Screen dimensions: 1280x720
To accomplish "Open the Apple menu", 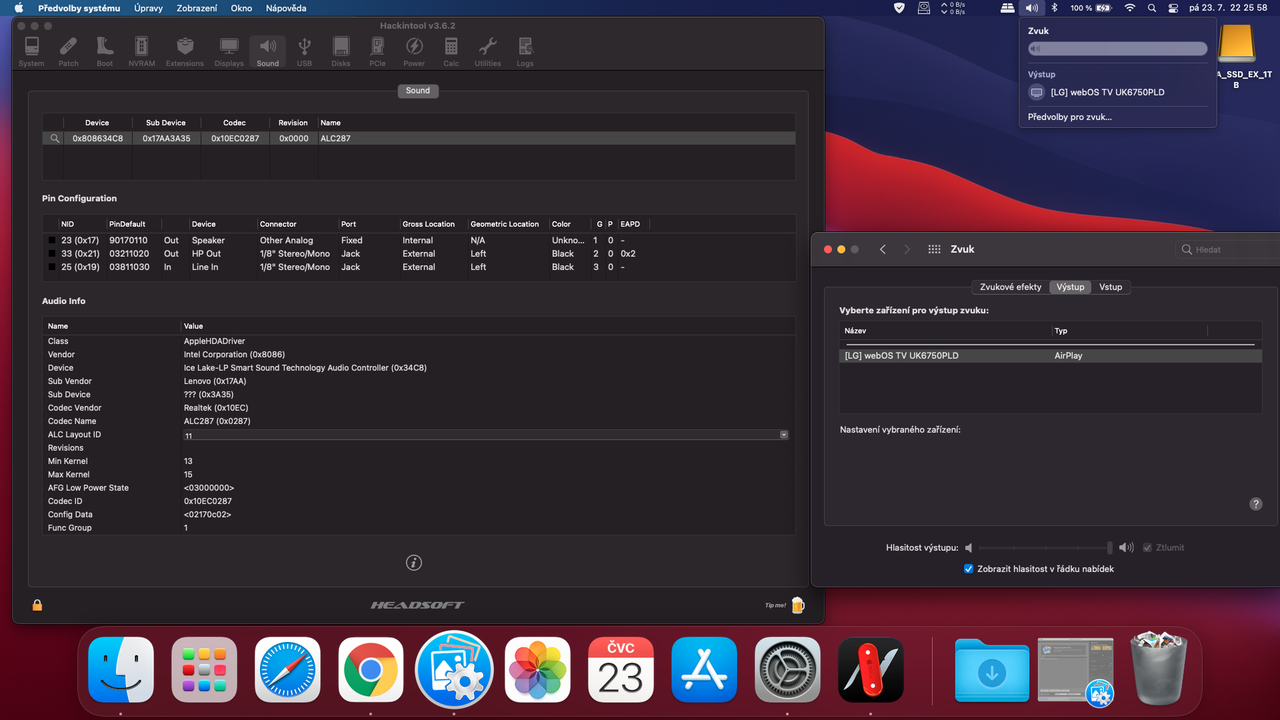I will [x=18, y=8].
